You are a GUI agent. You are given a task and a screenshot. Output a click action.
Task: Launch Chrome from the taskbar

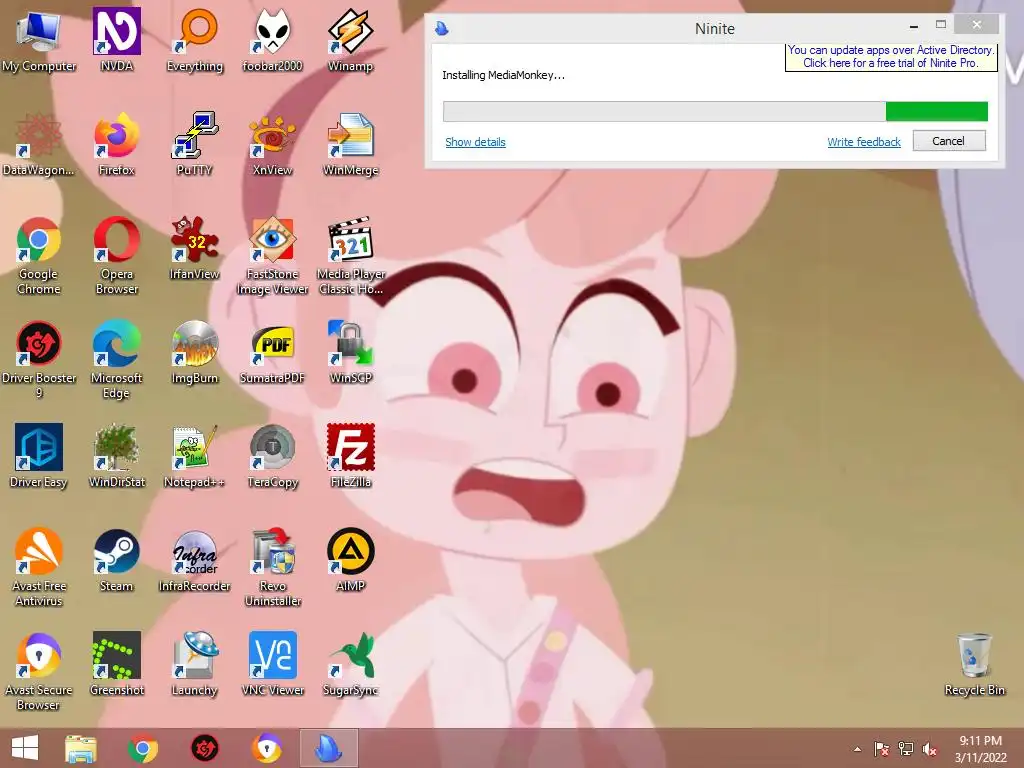143,748
